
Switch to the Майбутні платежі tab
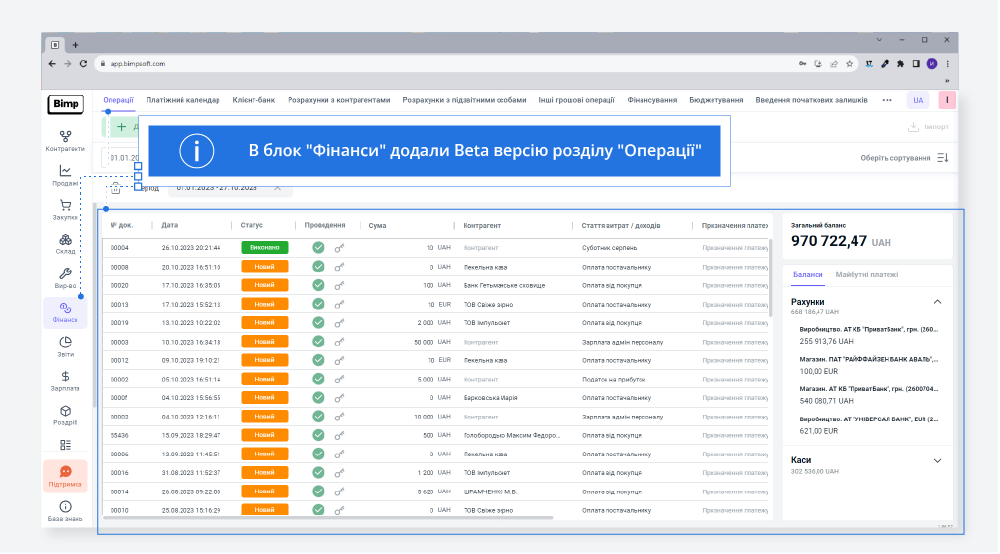[x=867, y=274]
